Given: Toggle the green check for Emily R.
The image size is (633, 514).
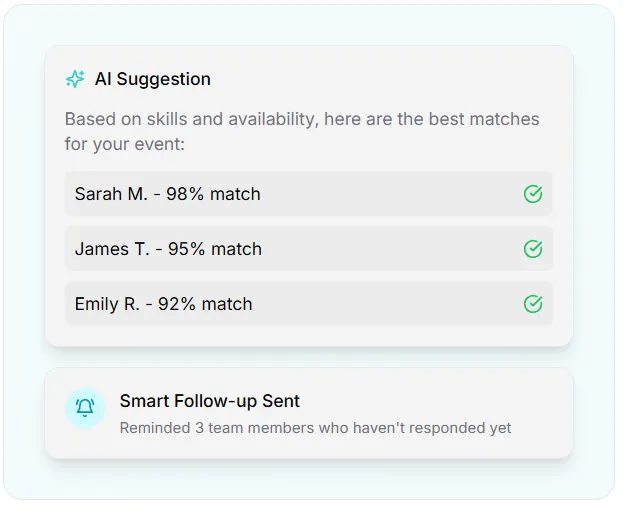Looking at the screenshot, I should click(533, 304).
